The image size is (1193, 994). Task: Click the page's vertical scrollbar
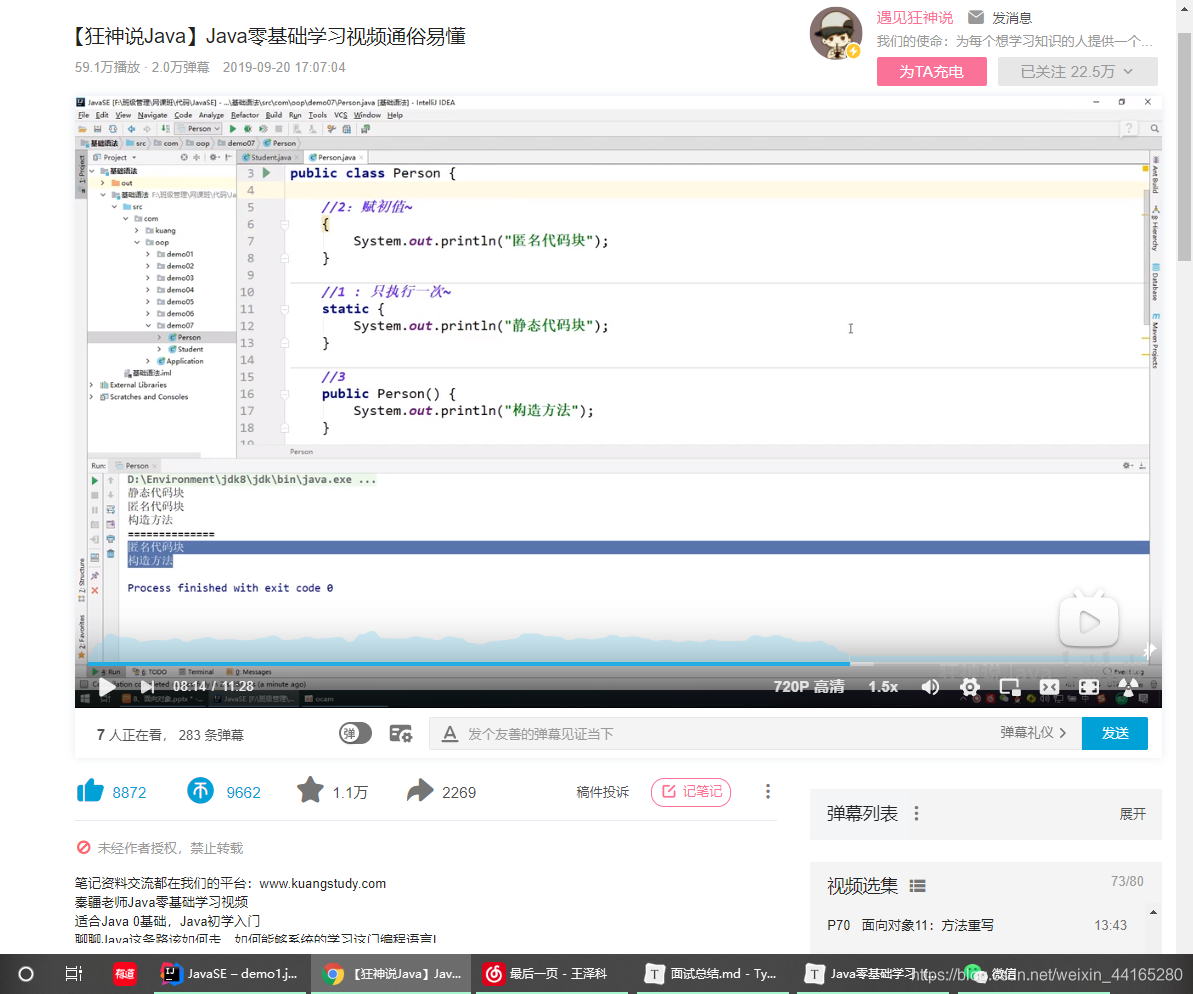pos(1185,145)
